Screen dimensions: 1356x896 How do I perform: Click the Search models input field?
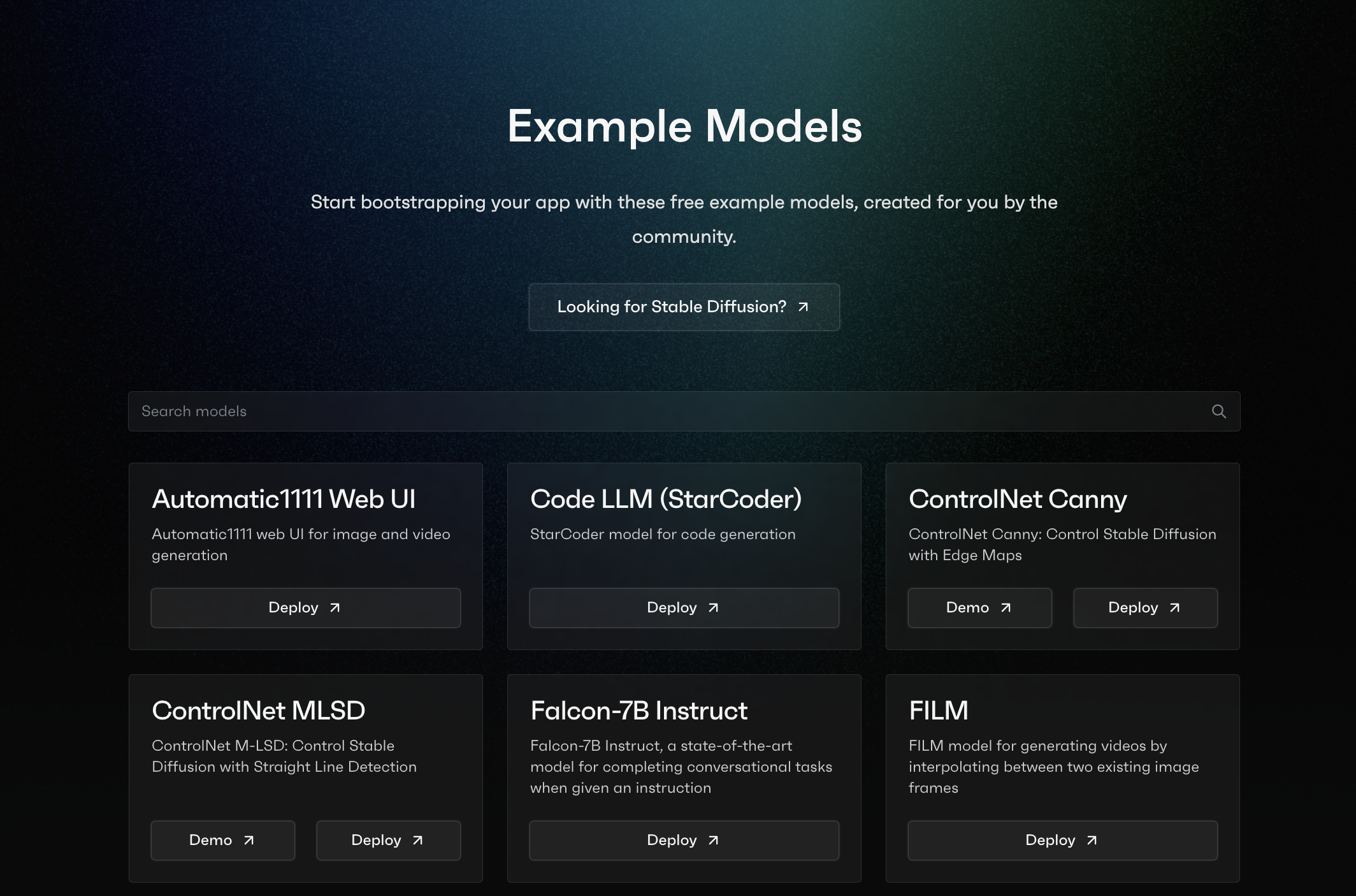(x=663, y=412)
